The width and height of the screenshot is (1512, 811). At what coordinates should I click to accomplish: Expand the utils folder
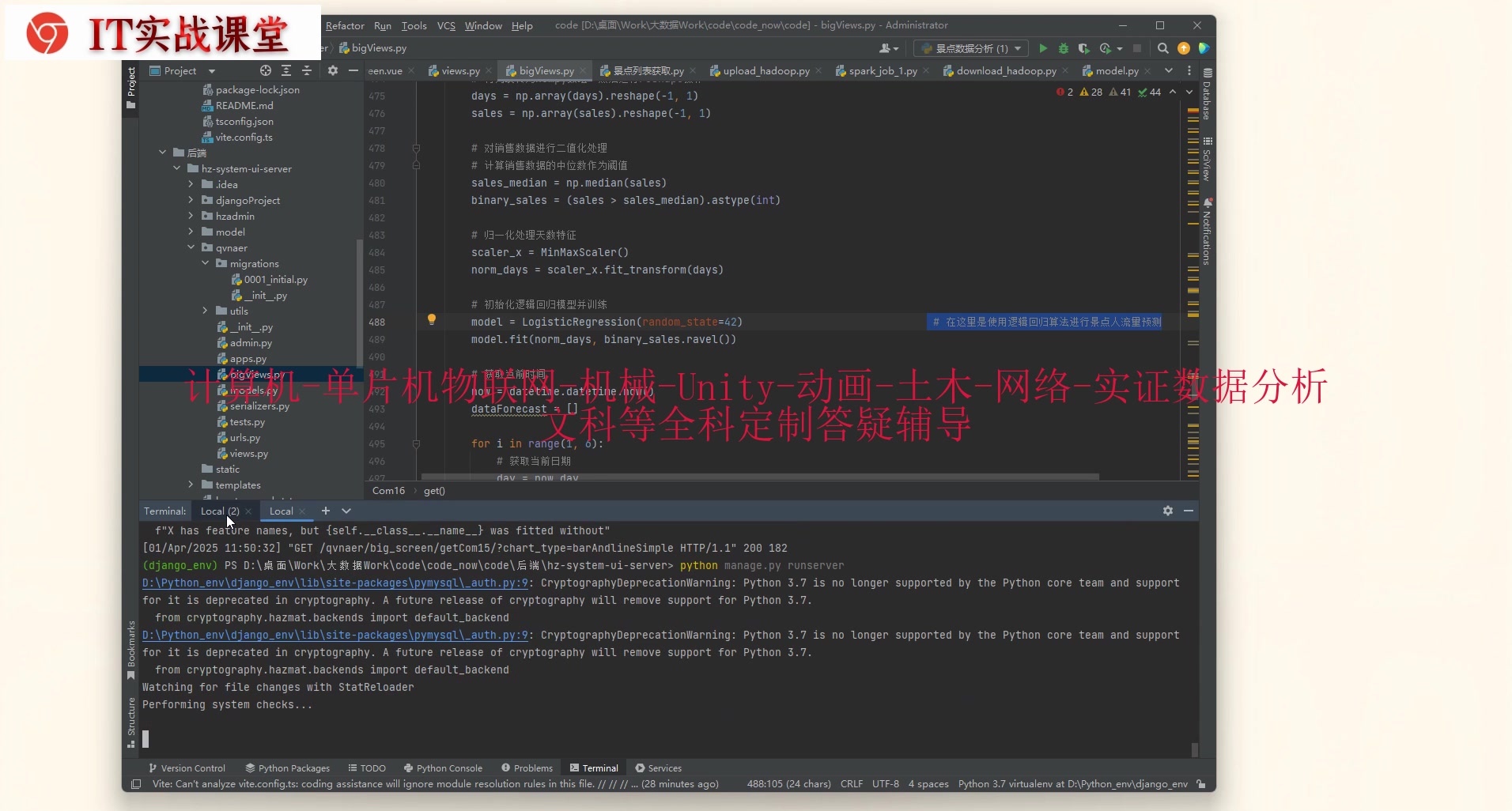point(206,311)
